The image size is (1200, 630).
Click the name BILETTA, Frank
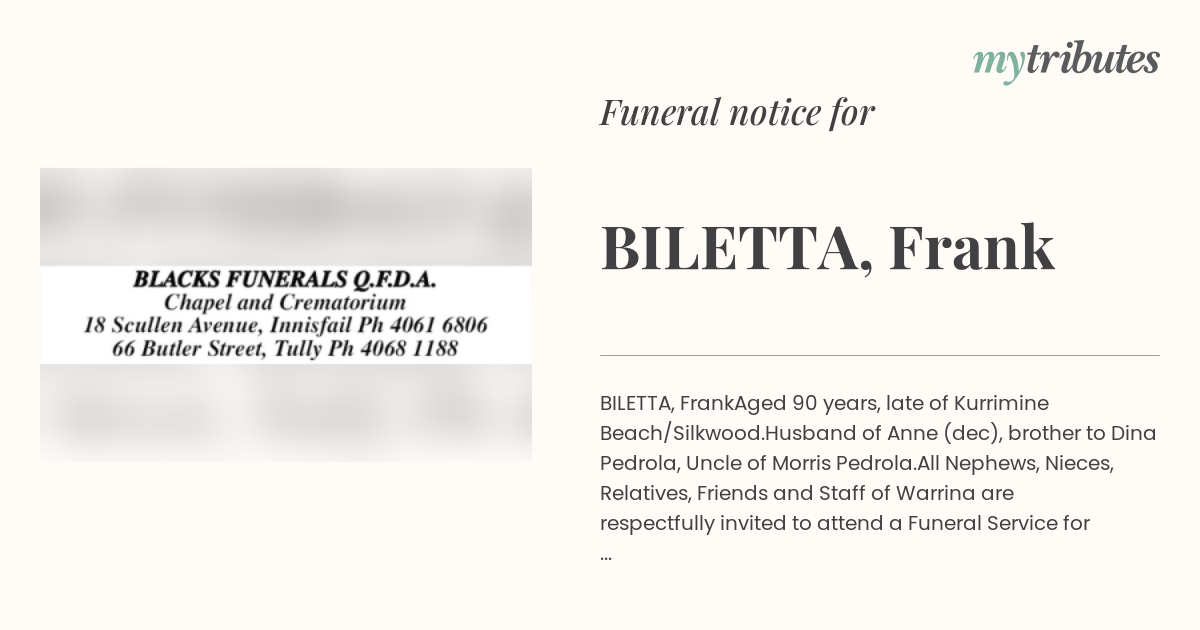(x=827, y=248)
